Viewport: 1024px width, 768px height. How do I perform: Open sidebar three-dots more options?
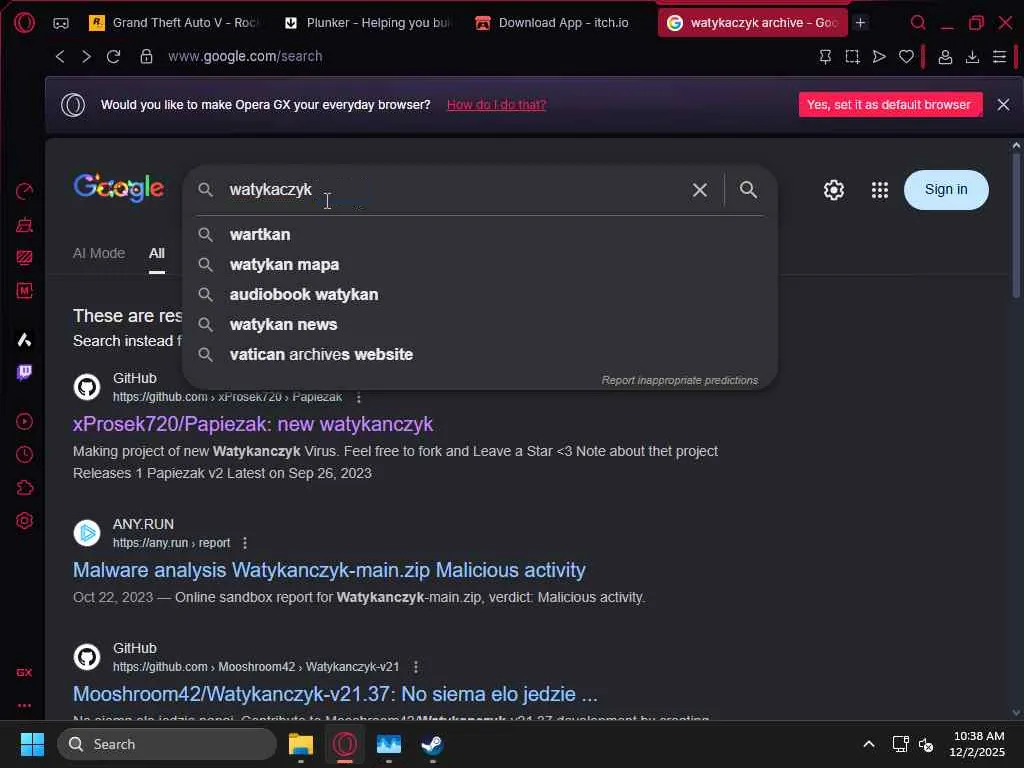tap(24, 705)
